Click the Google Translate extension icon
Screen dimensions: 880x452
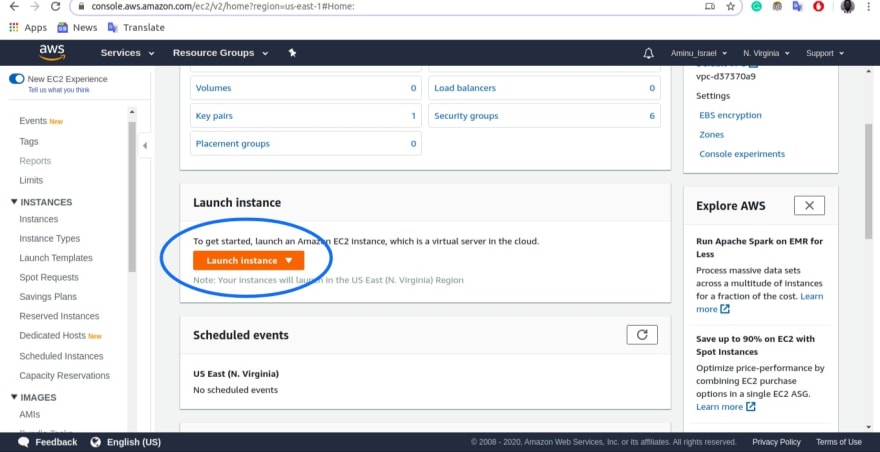point(798,7)
